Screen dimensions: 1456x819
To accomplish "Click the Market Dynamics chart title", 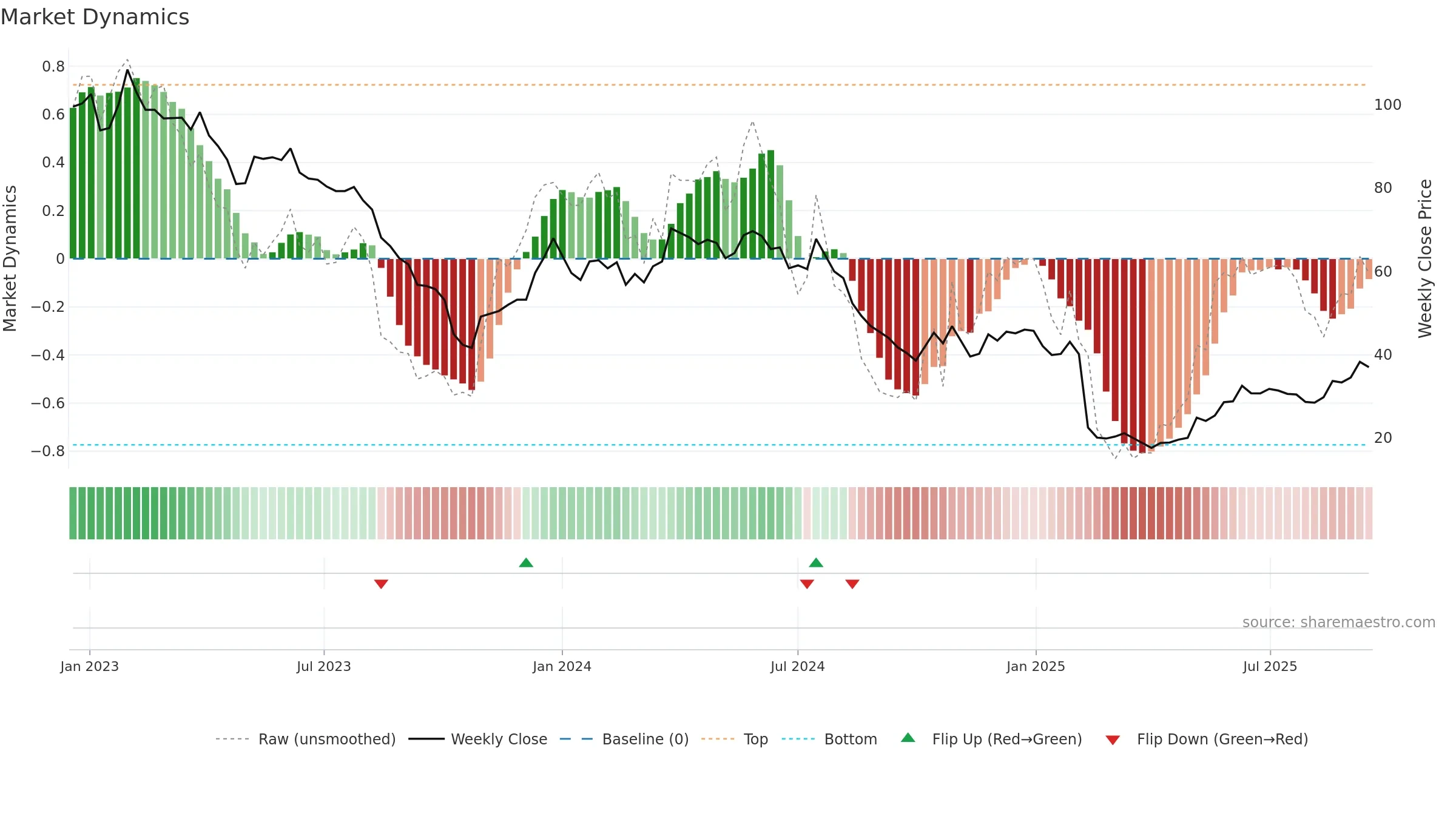I will 95,17.
